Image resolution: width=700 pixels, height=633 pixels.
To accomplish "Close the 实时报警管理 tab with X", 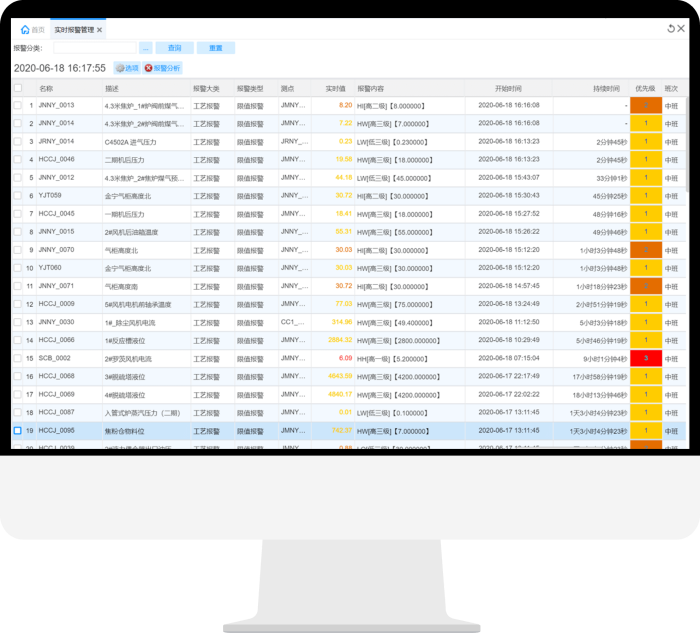I will pos(99,30).
